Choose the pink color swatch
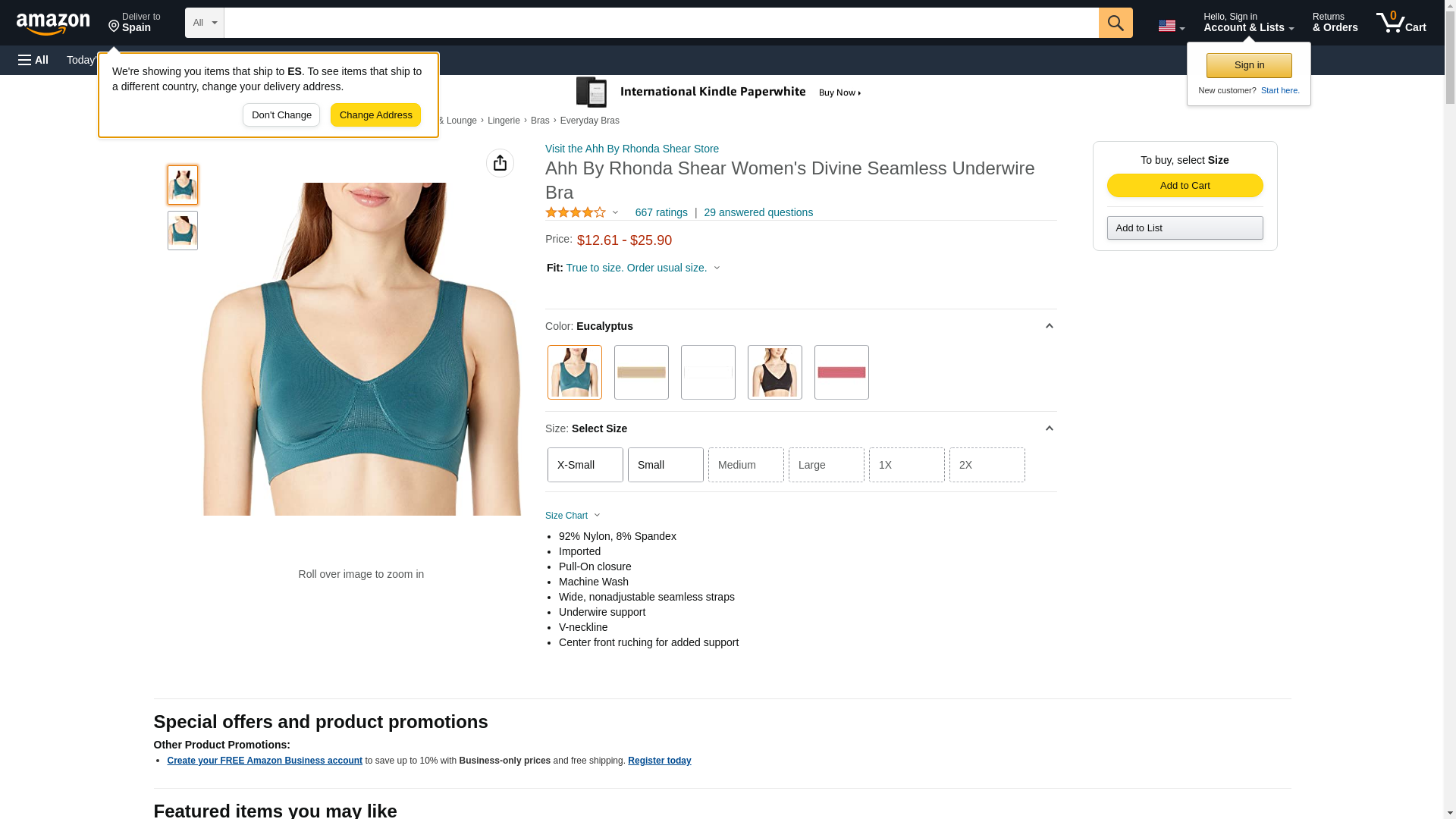Viewport: 1456px width, 819px height. click(x=841, y=372)
